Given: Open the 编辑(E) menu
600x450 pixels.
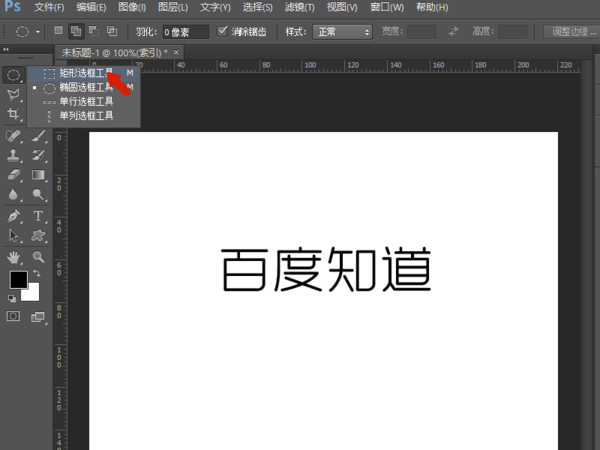Looking at the screenshot, I should [x=91, y=7].
